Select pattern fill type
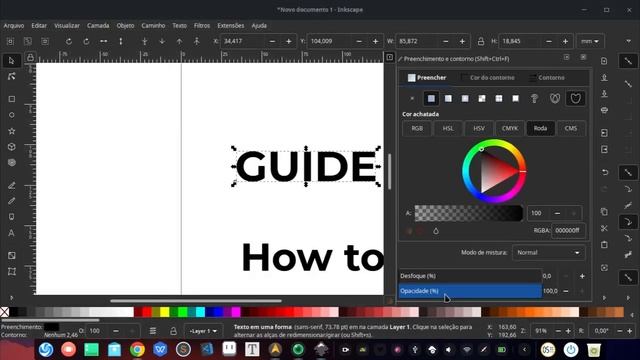Image resolution: width=640 pixels, height=360 pixels. click(499, 98)
